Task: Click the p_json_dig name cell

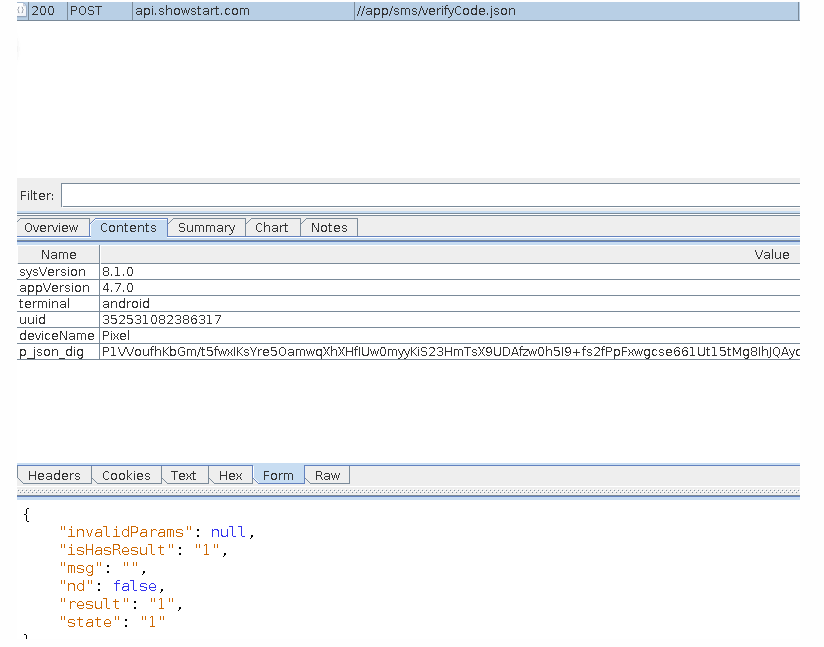Action: tap(58, 352)
